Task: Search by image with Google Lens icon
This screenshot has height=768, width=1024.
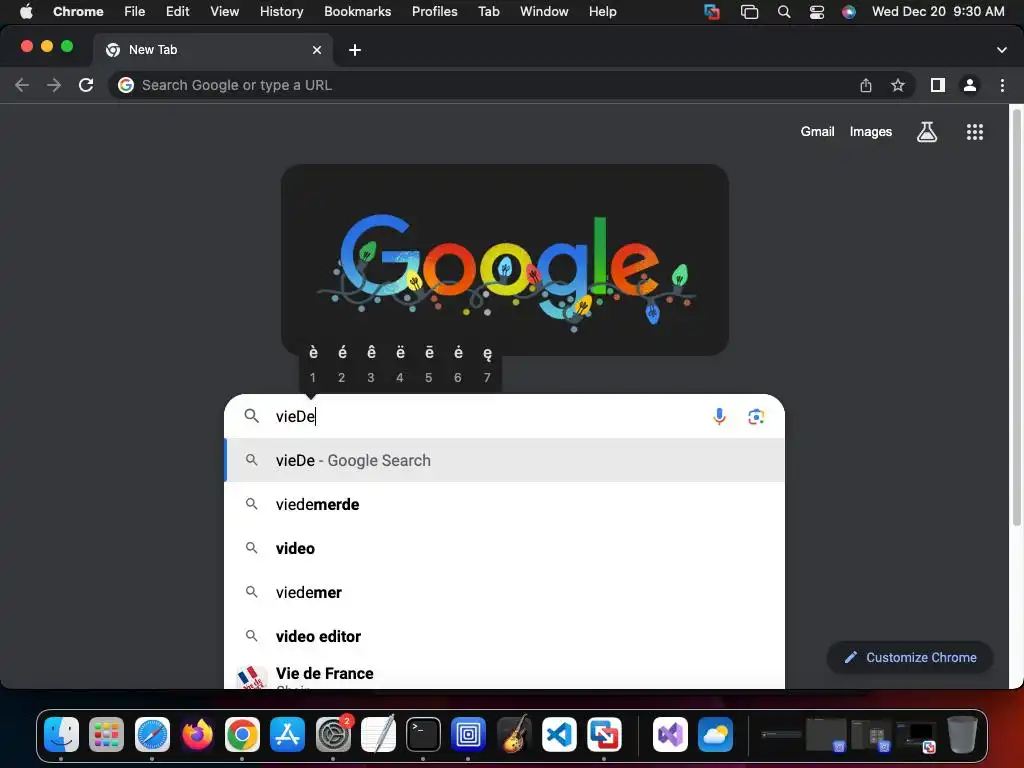Action: click(756, 416)
